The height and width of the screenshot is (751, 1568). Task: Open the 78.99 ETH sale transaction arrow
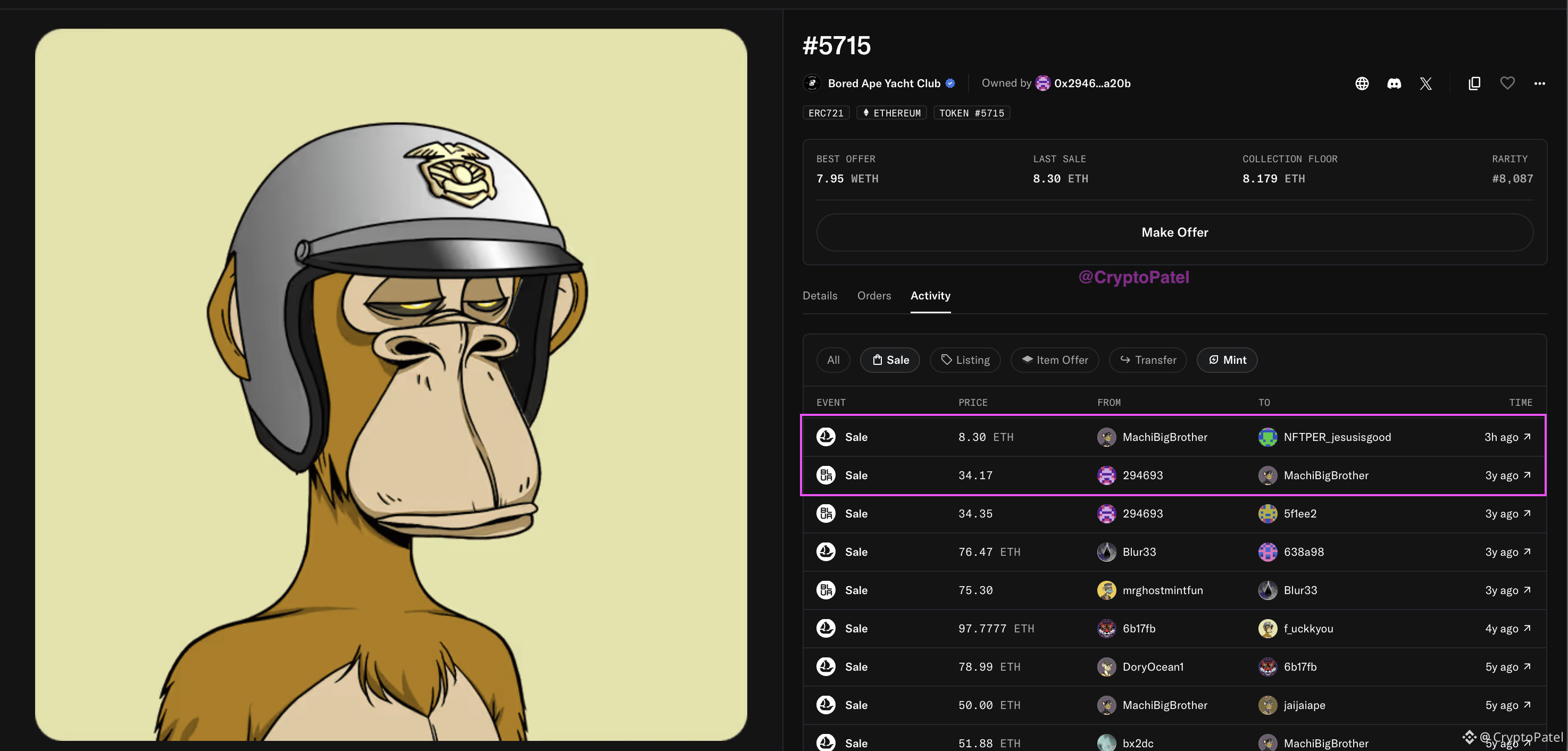pos(1527,666)
